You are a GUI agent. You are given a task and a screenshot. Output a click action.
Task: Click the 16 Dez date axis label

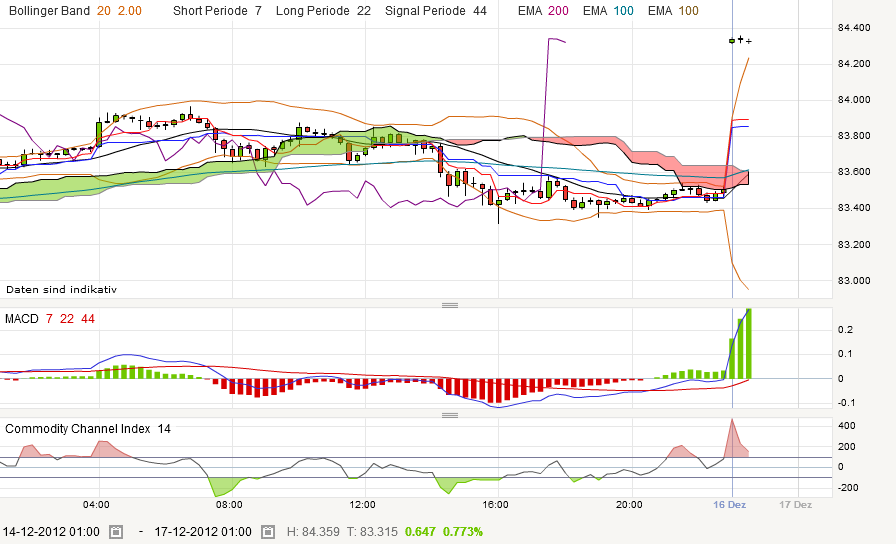(x=729, y=505)
